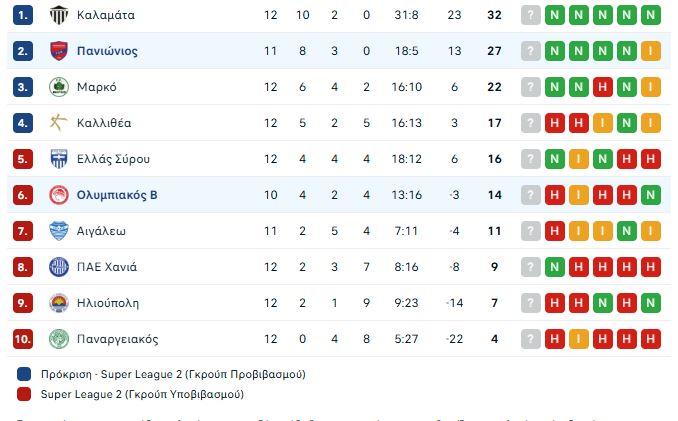
Task: Click the Ηλιούπολη team crest icon
Action: [x=57, y=303]
